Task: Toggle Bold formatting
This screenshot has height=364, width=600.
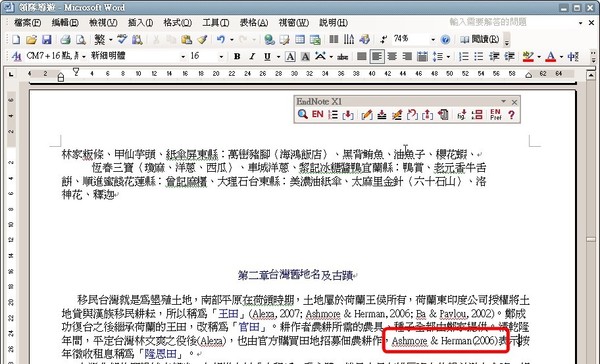Action: coord(237,57)
